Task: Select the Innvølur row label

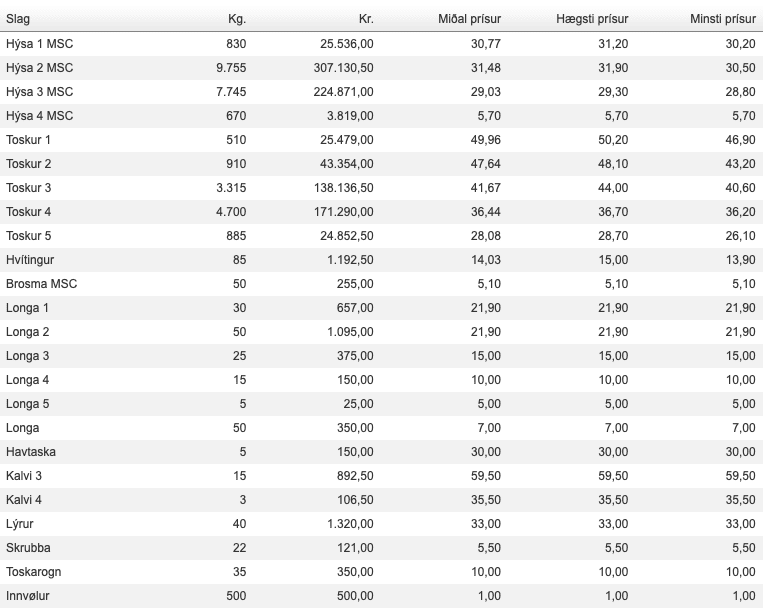Action: [29, 596]
